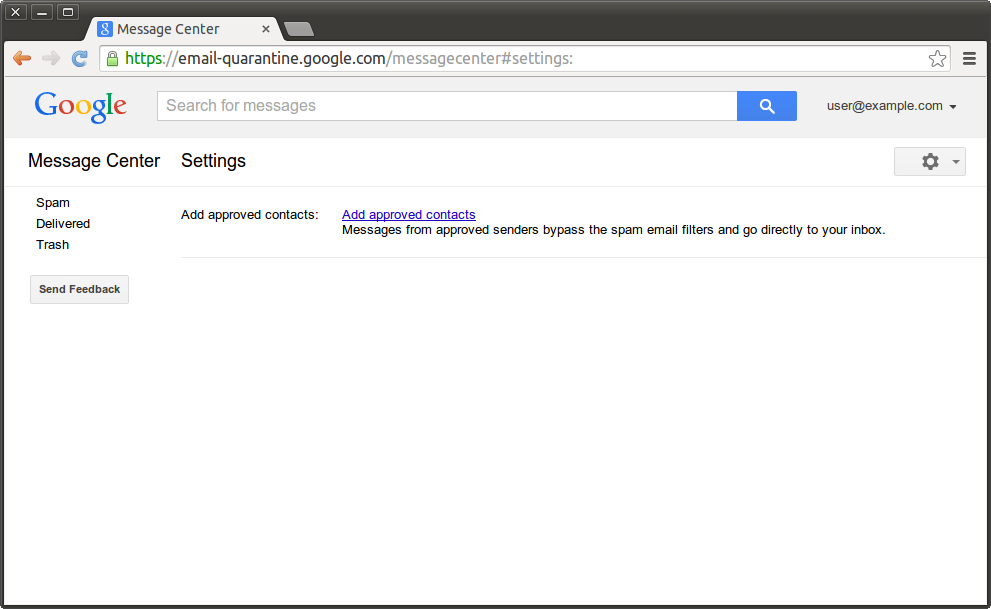
Task: Click the browser back arrow
Action: coord(22,59)
